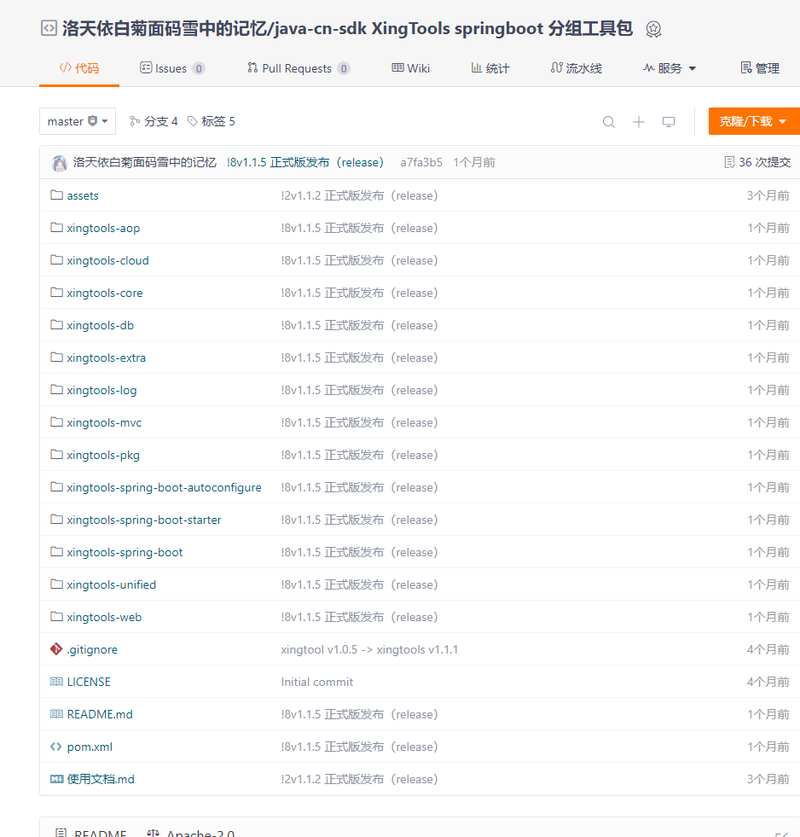Open the 代码 code tab
Viewport: 800px width, 837px height.
tap(79, 68)
